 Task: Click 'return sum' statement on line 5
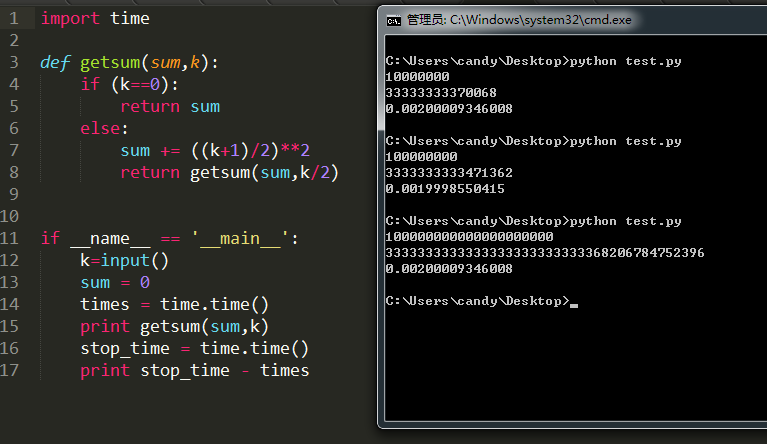[170, 107]
